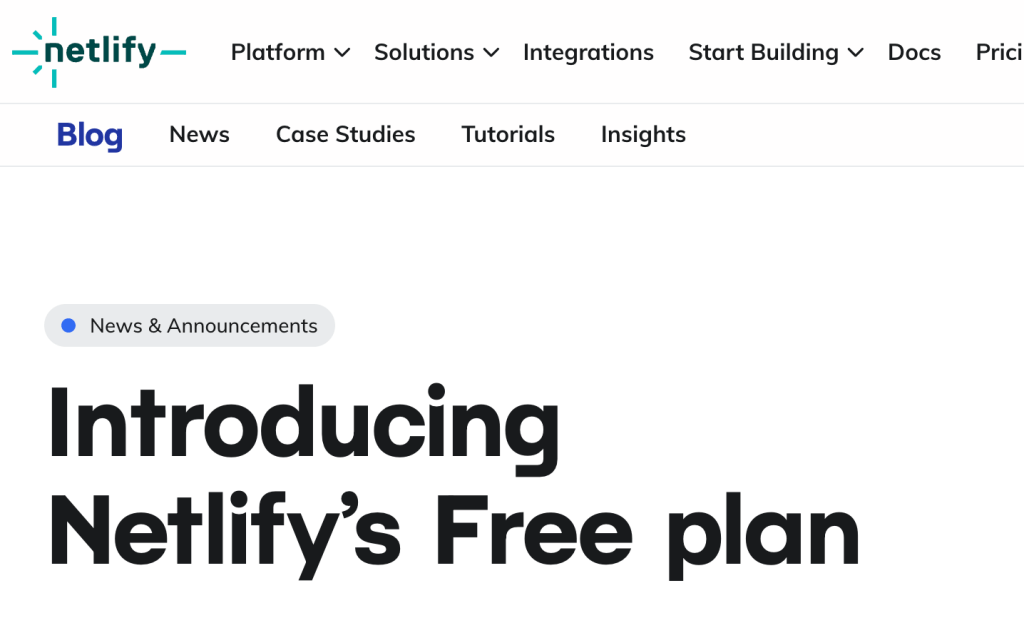This screenshot has width=1024, height=638.
Task: Expand the Solutions menu
Action: (x=423, y=52)
